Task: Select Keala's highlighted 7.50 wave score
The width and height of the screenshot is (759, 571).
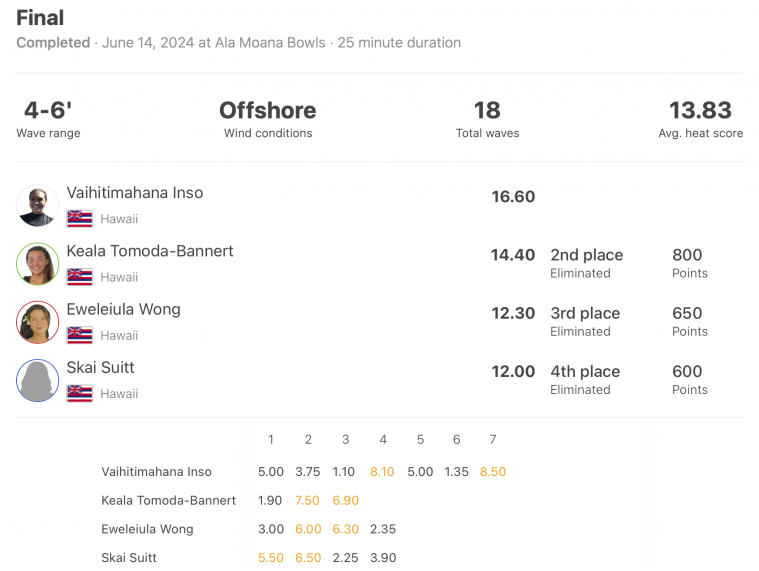Action: [307, 500]
